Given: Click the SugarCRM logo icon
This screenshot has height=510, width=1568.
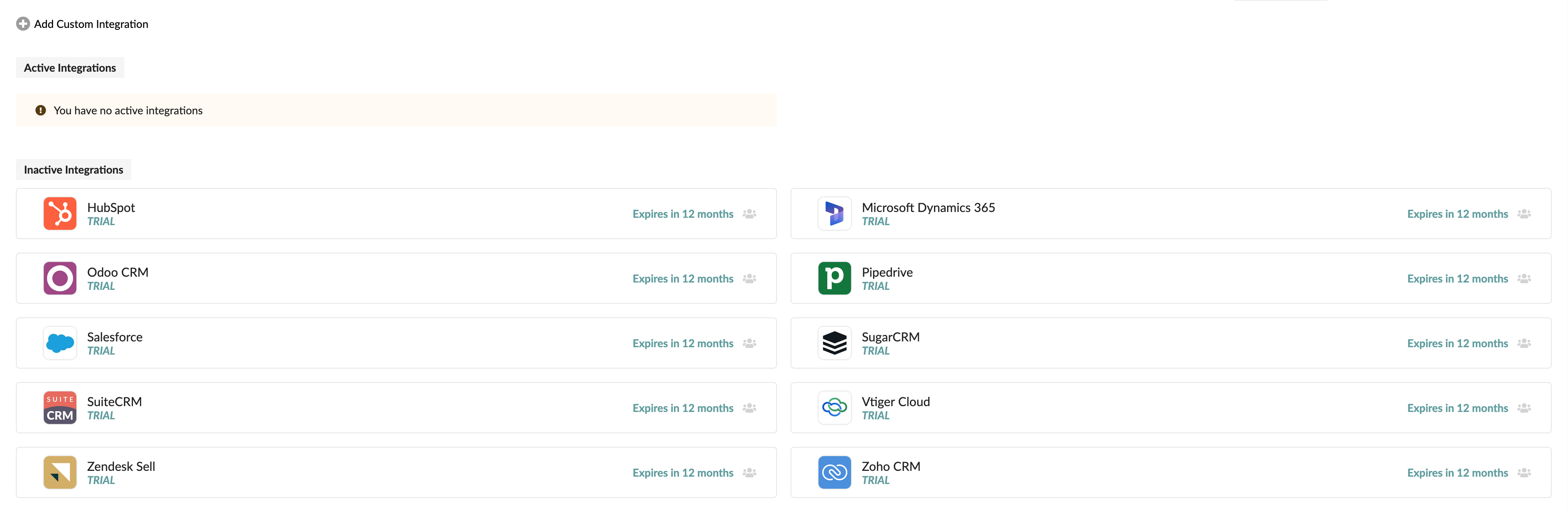Looking at the screenshot, I should tap(834, 343).
